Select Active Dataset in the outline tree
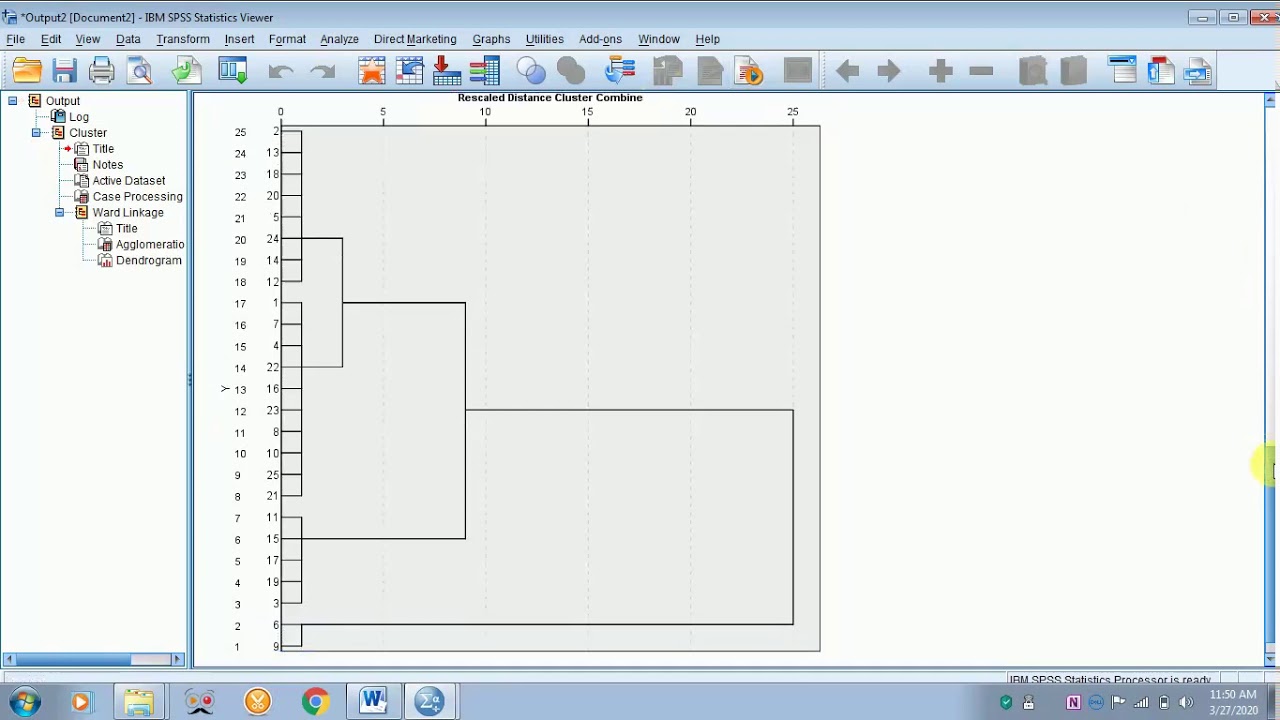This screenshot has height=720, width=1280. tap(129, 181)
